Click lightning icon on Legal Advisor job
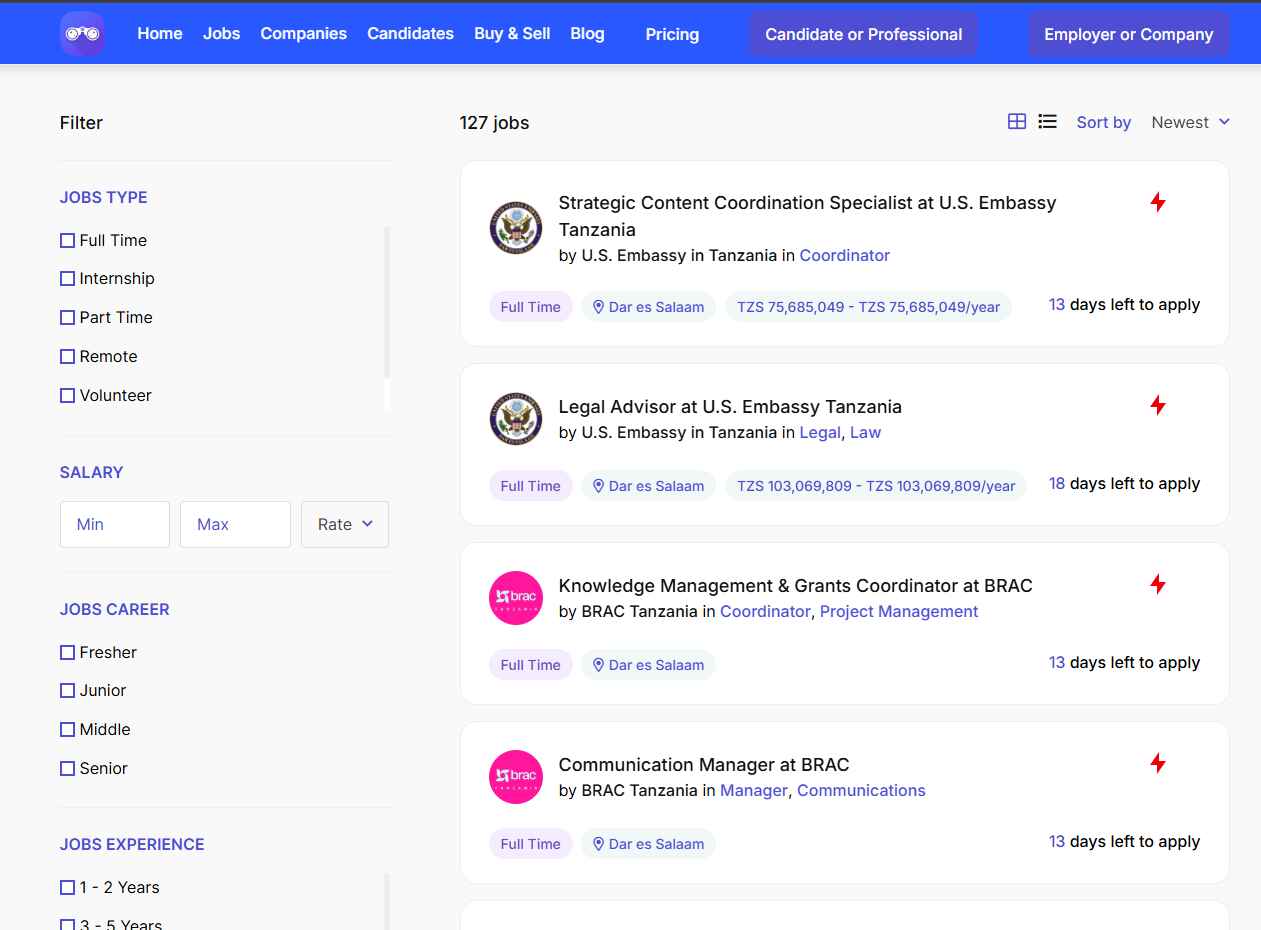1261x930 pixels. 1158,405
